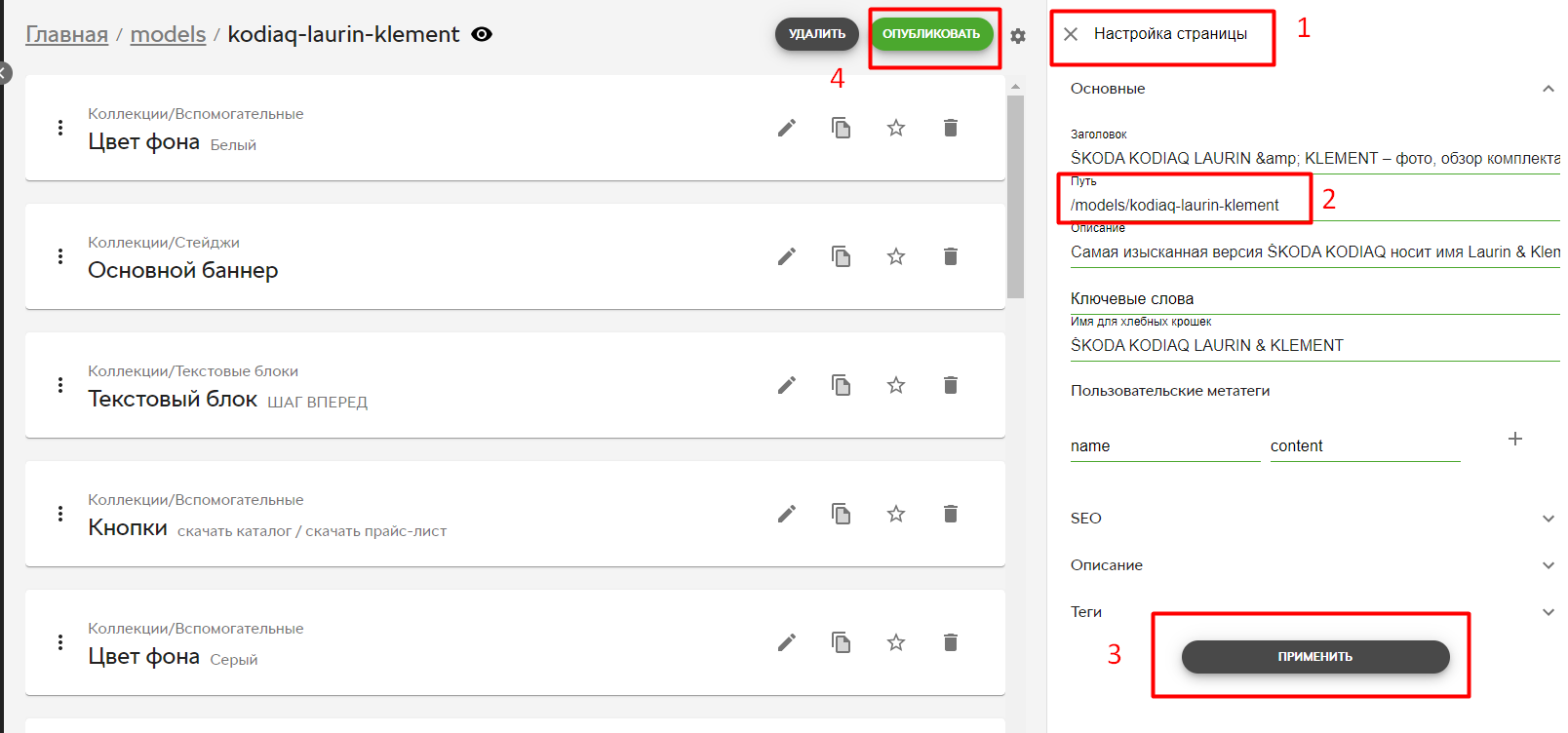This screenshot has width=1568, height=733.
Task: Collapse the Основные section
Action: [1548, 89]
